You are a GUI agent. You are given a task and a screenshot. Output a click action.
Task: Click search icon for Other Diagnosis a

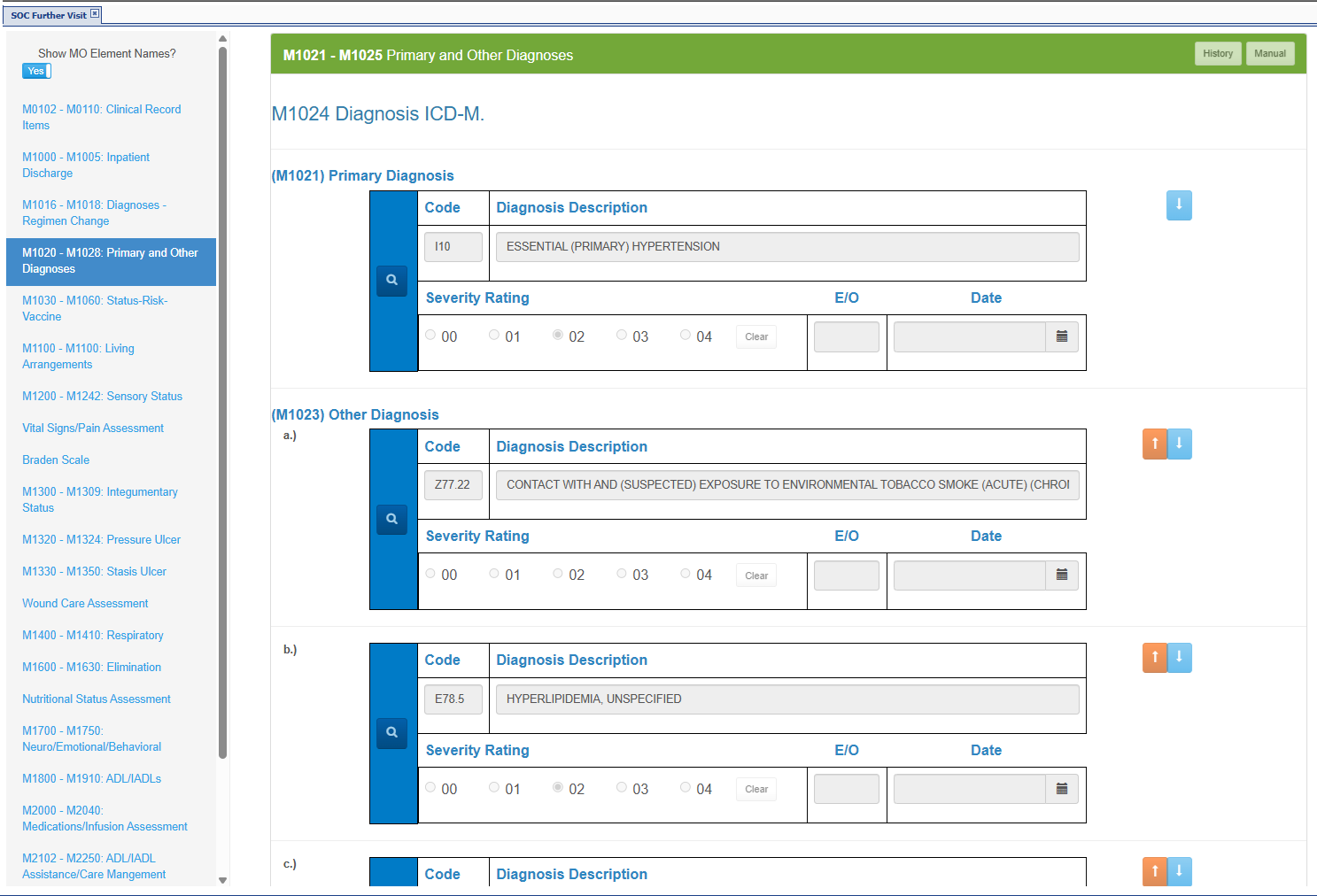tap(391, 519)
